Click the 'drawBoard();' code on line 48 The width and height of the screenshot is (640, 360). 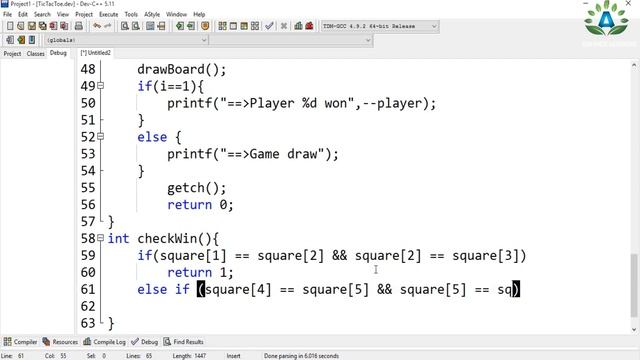(181, 69)
